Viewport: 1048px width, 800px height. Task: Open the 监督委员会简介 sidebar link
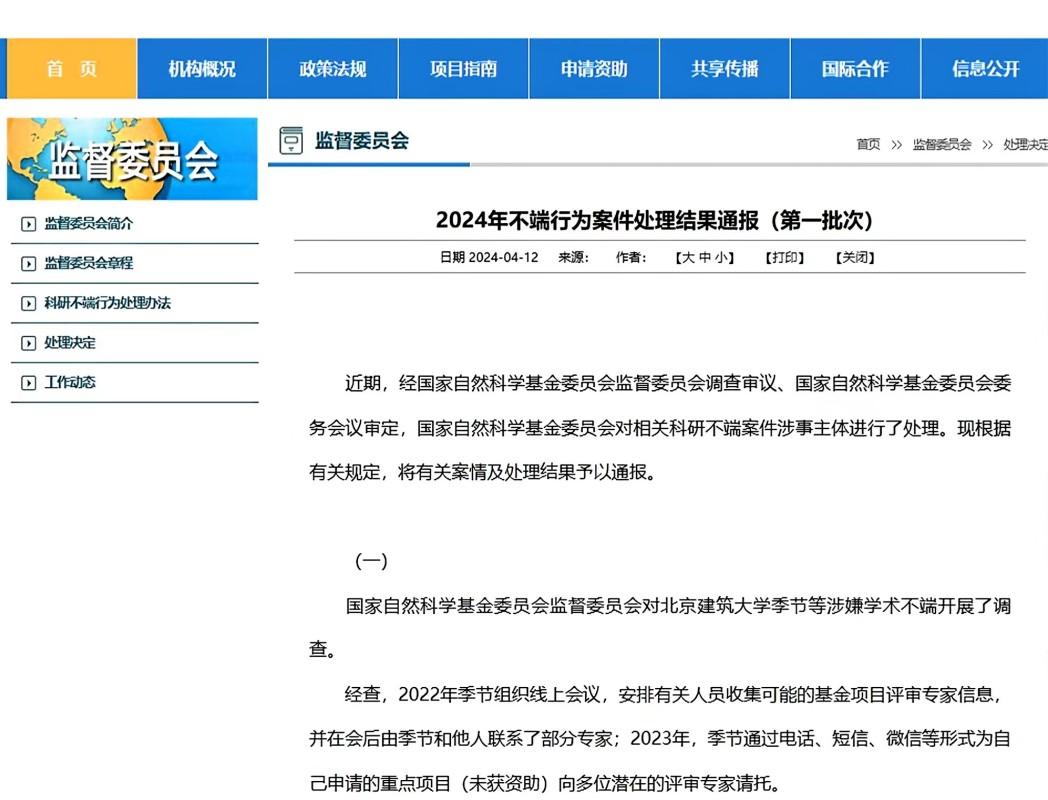[x=88, y=223]
